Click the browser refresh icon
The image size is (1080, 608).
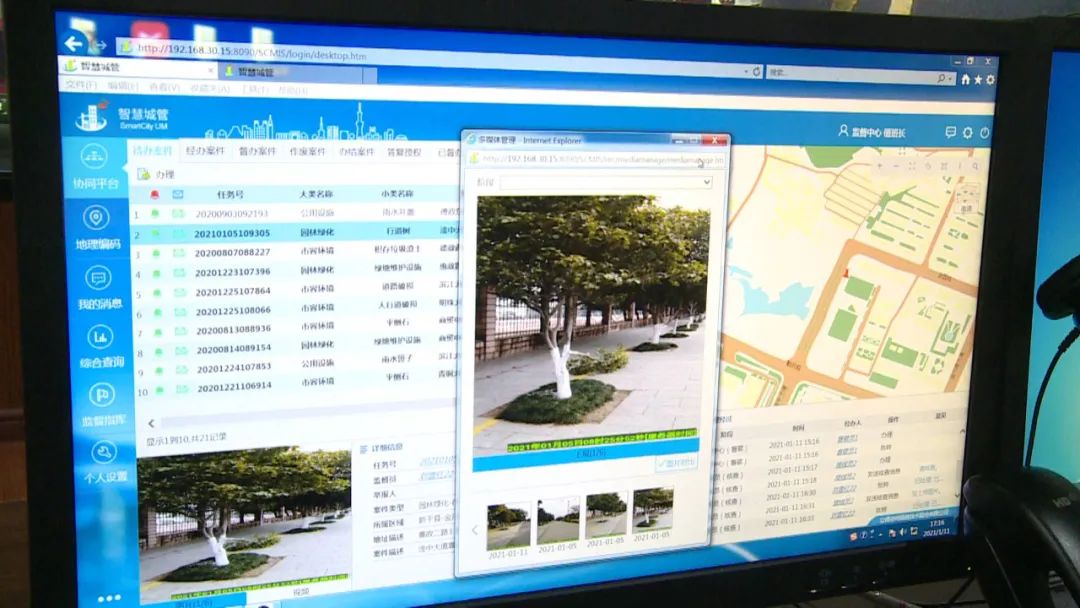coord(756,72)
